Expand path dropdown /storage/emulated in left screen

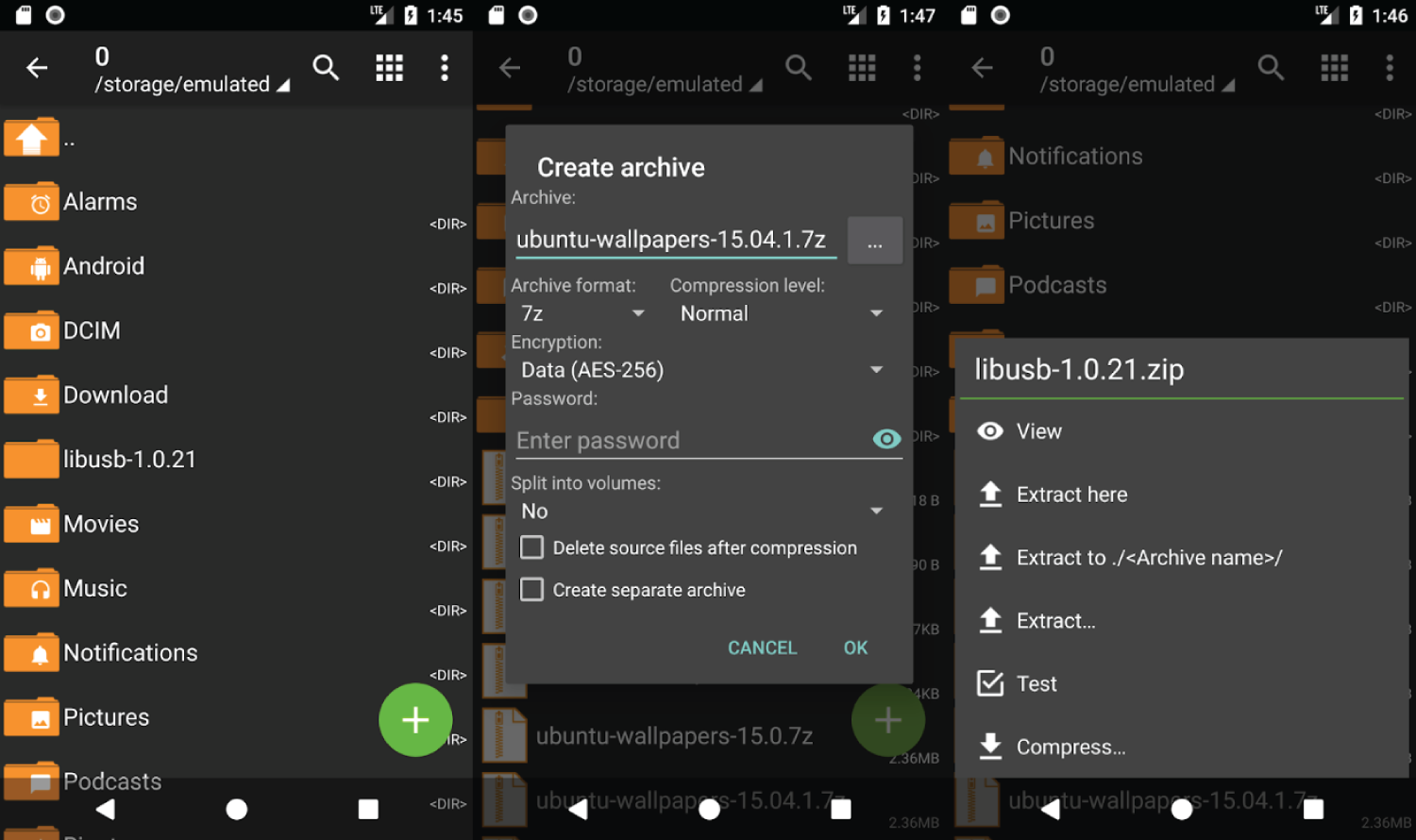[192, 85]
